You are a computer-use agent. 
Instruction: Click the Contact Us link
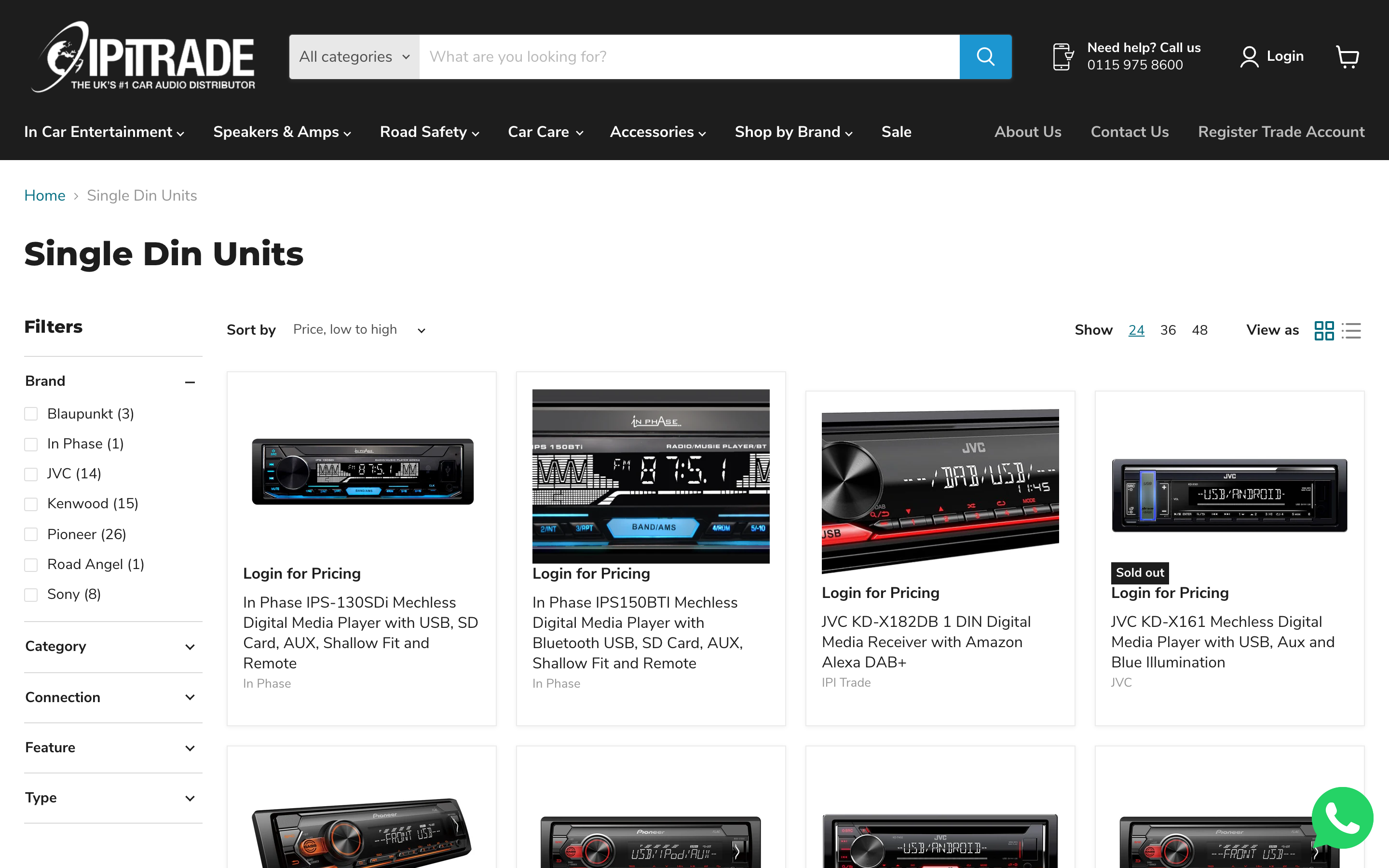click(x=1130, y=131)
